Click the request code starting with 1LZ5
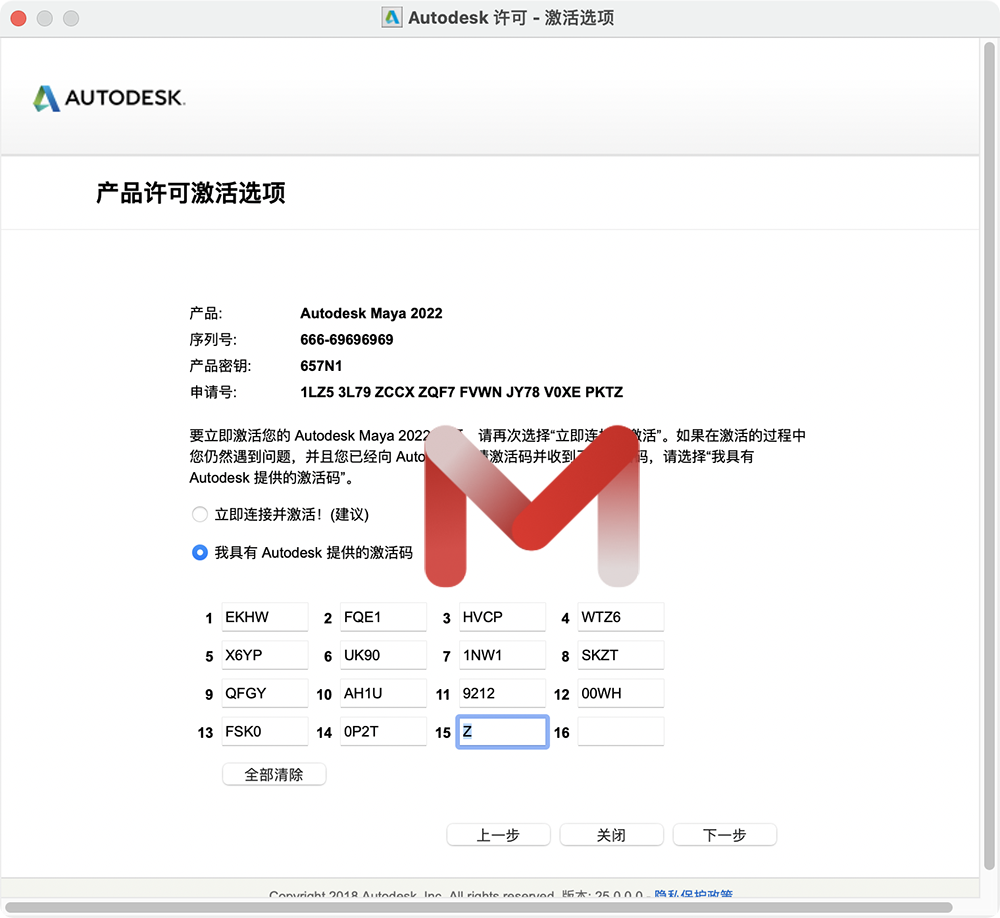The height and width of the screenshot is (918, 1000). point(462,392)
